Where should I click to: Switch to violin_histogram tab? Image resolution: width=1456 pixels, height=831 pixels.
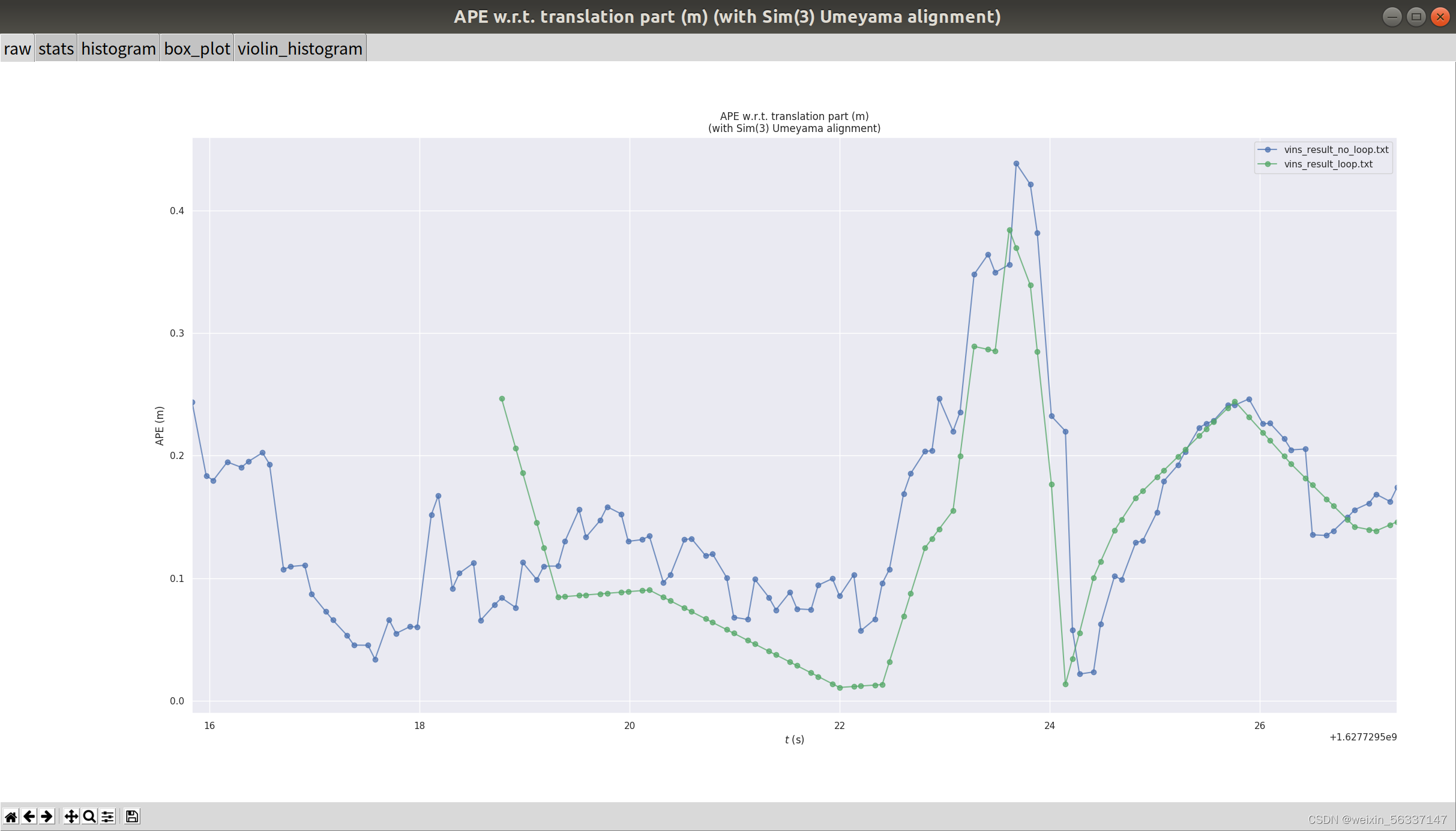coord(299,49)
